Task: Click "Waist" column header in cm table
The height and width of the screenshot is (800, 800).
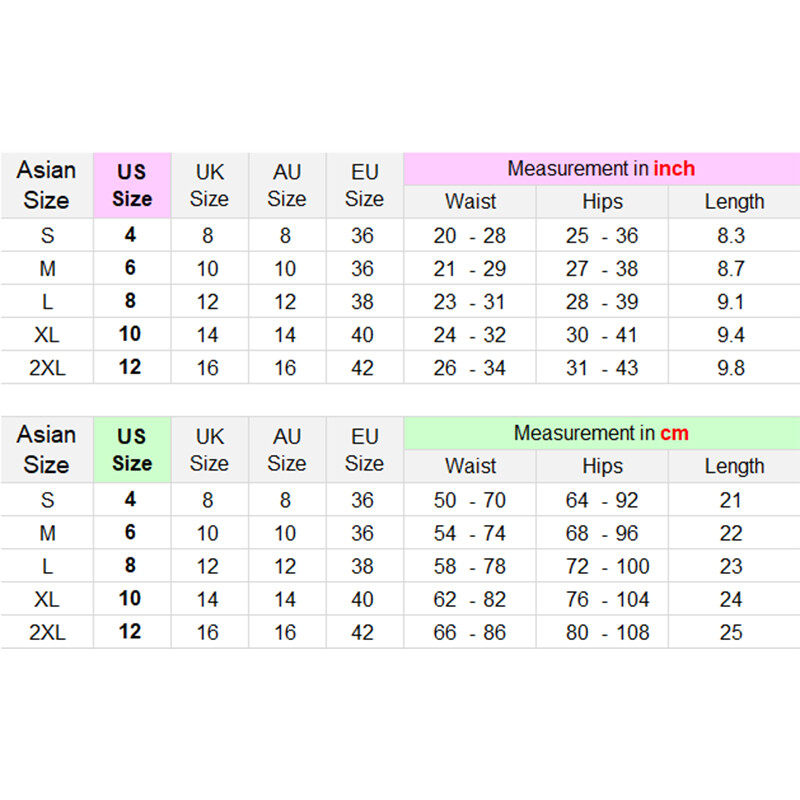Action: [470, 466]
